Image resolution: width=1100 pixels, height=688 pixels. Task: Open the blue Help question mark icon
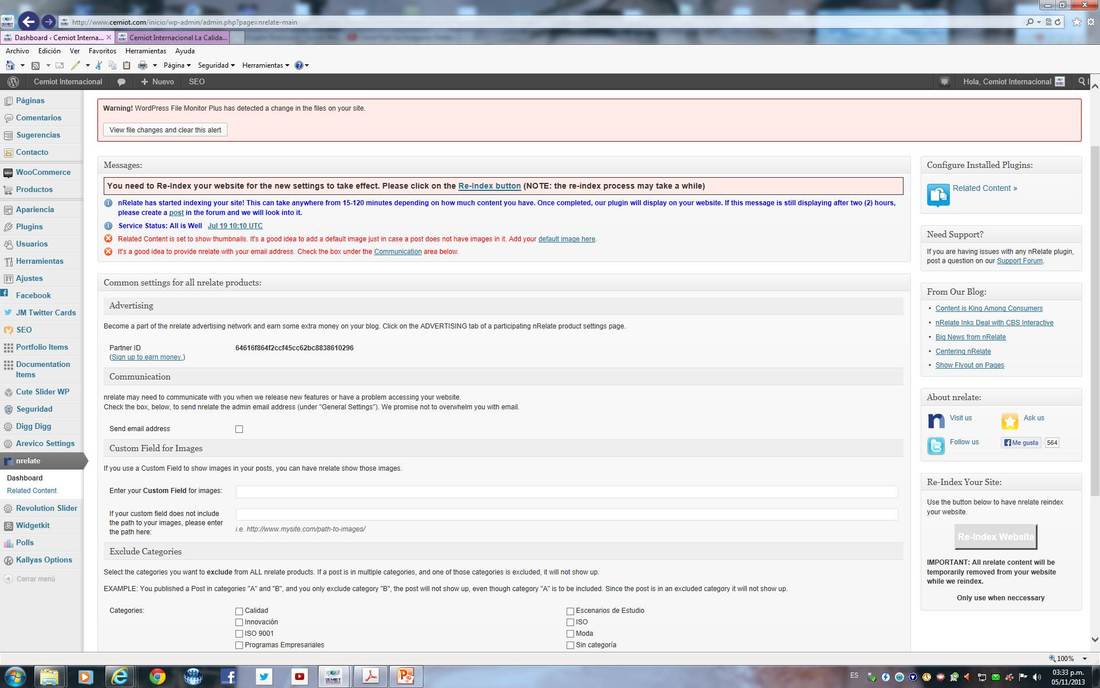299,65
